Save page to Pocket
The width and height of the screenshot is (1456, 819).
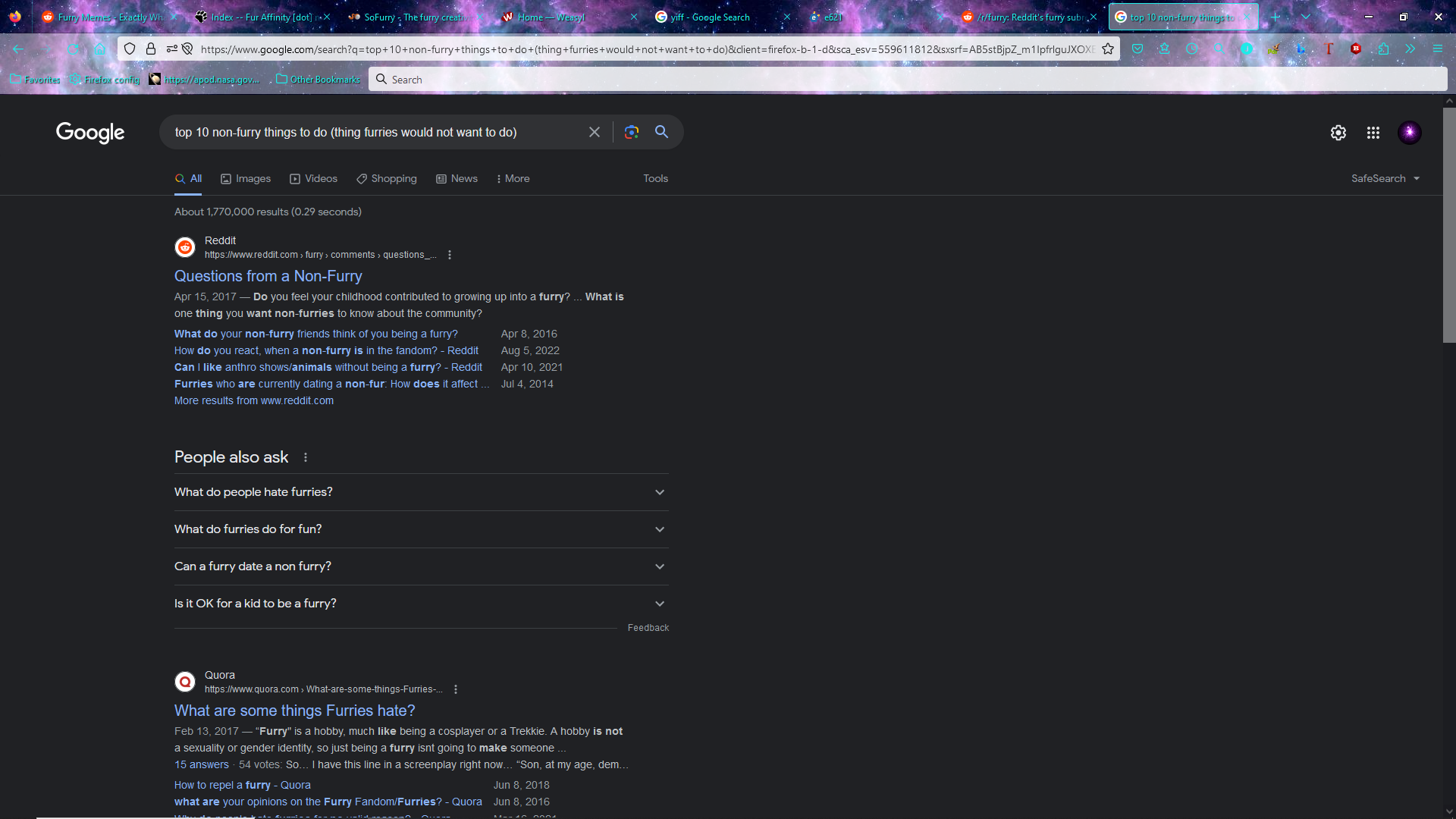(1137, 49)
